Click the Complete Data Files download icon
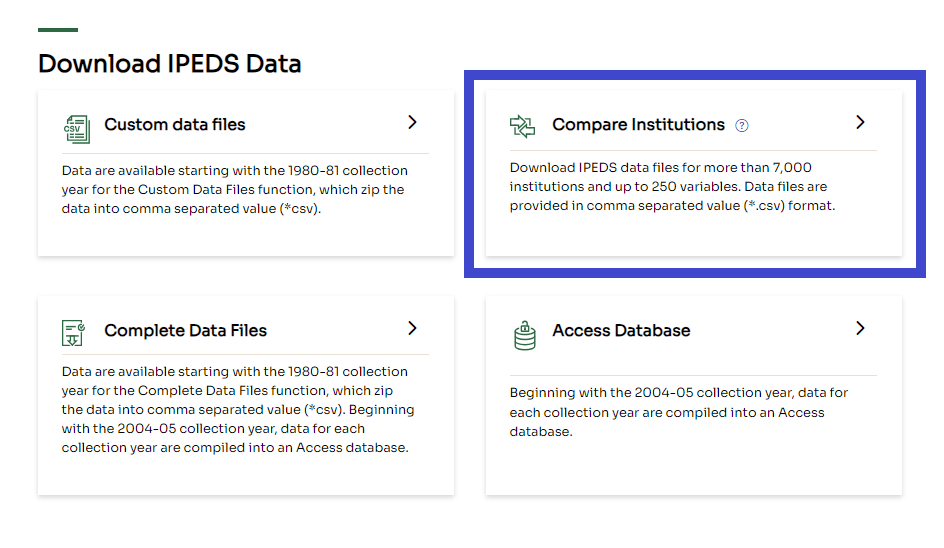 pos(73,333)
